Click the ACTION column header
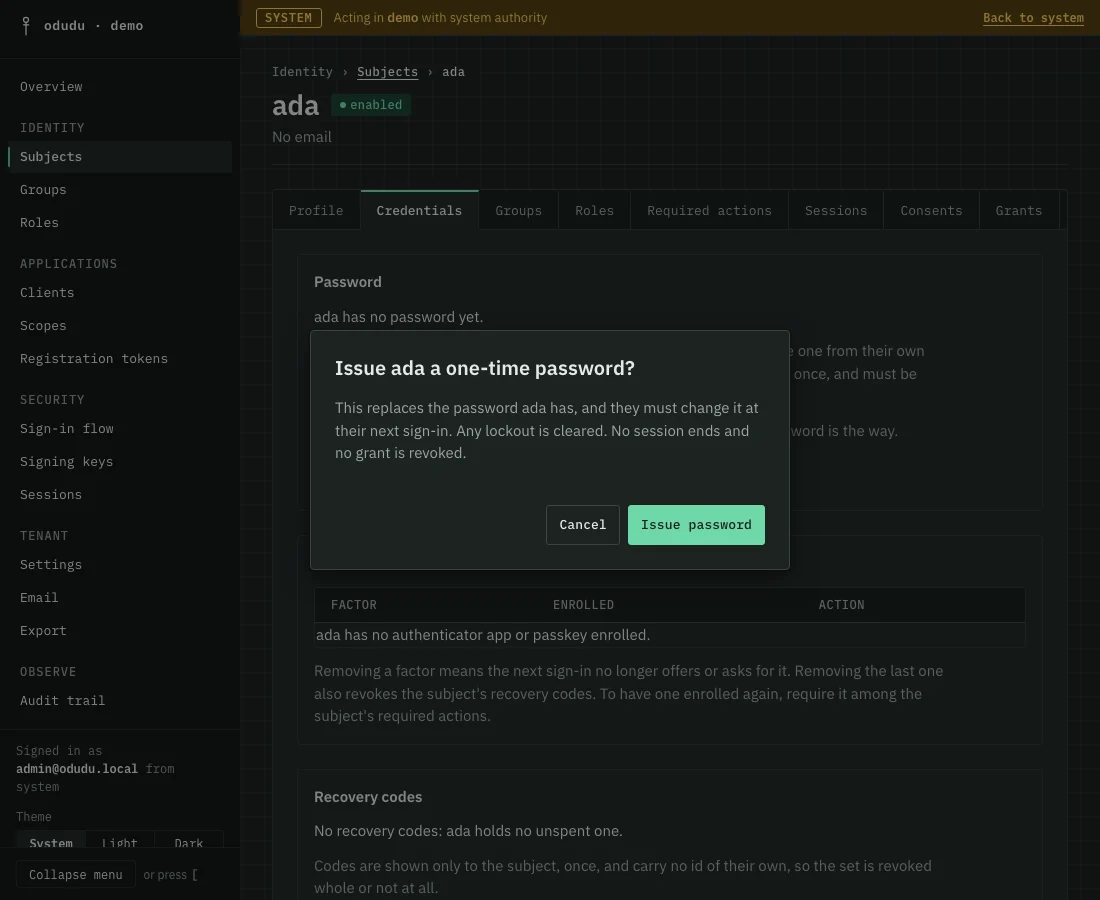Screen dimensions: 1100x900 pyautogui.click(x=841, y=605)
